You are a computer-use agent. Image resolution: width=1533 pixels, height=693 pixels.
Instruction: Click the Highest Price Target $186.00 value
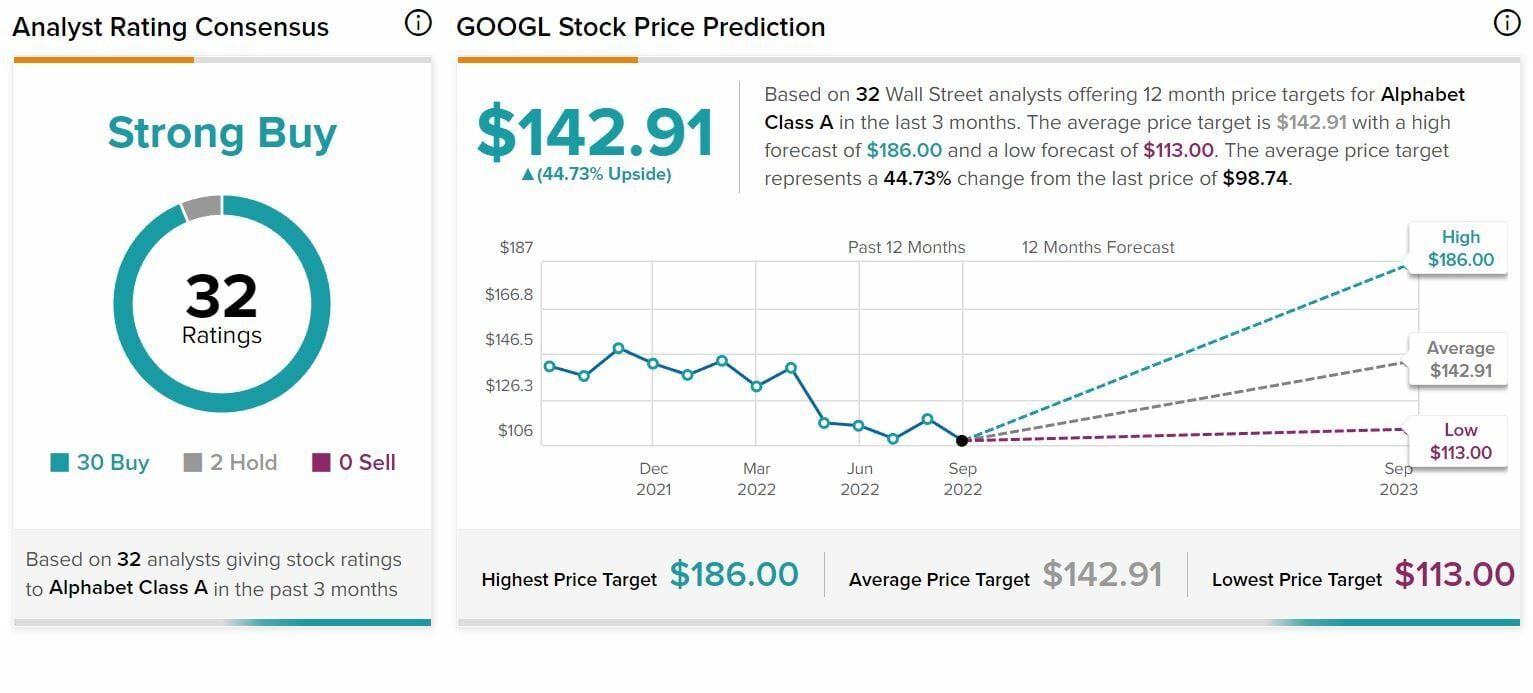pyautogui.click(x=734, y=575)
